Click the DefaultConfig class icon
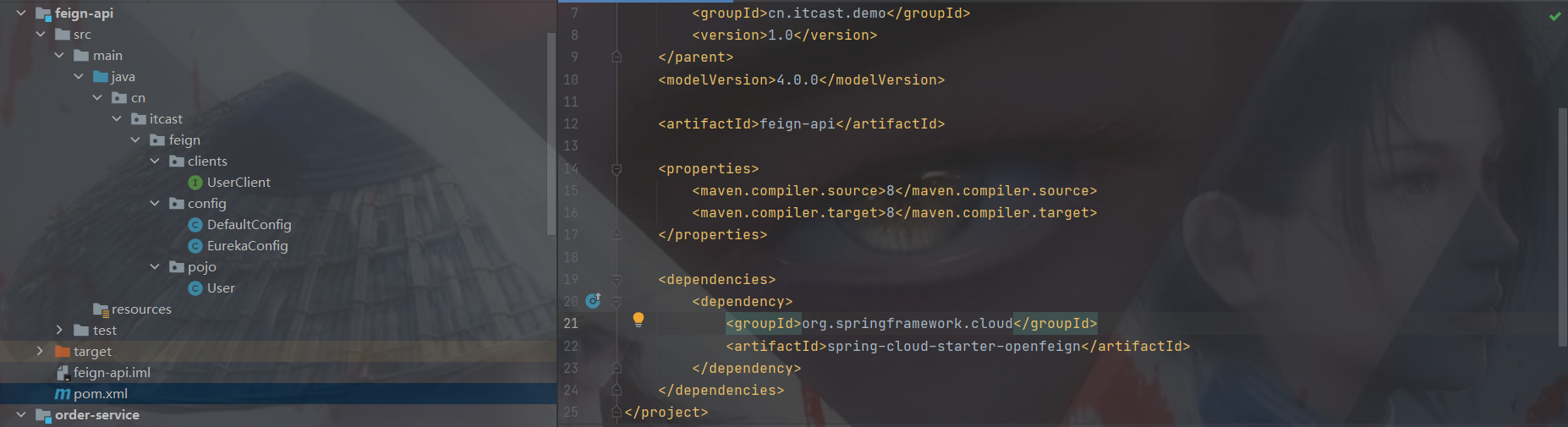Viewport: 1568px width, 427px height. pos(195,225)
